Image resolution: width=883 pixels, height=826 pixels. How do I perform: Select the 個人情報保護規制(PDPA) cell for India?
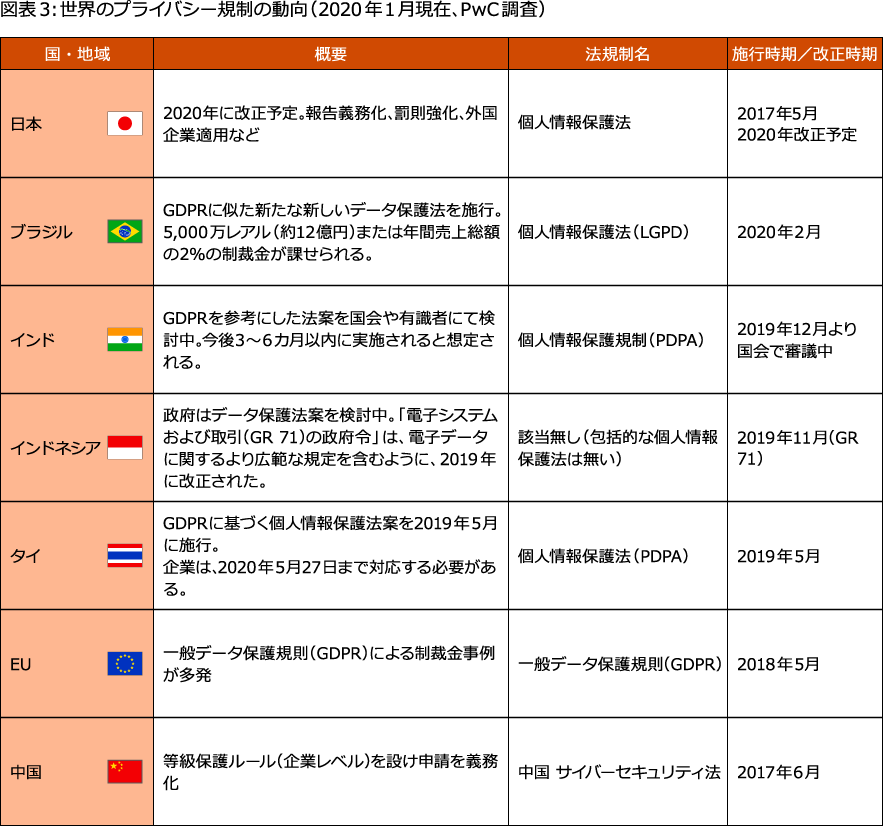pos(611,340)
